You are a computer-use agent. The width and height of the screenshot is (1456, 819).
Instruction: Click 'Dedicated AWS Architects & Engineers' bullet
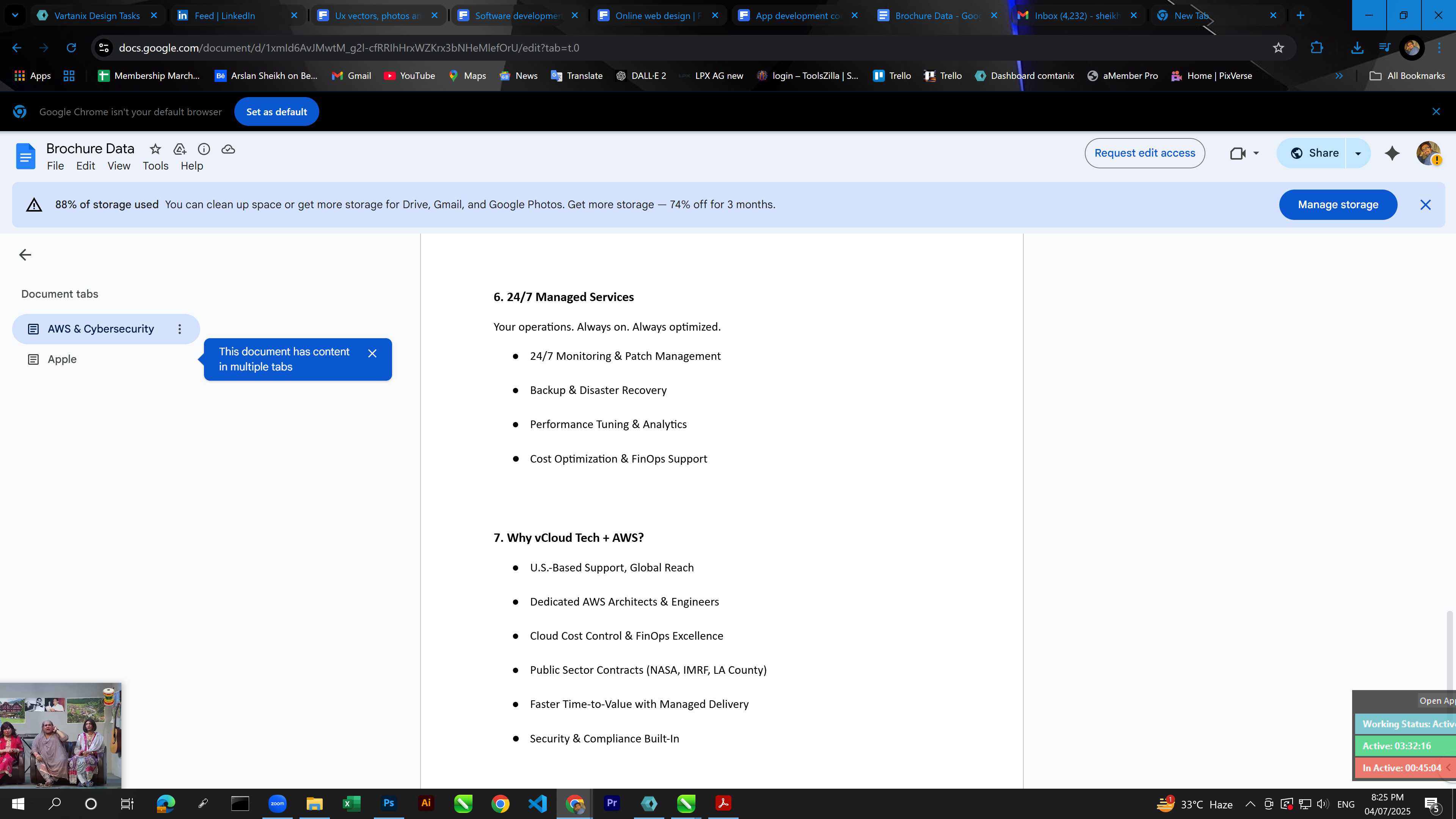[624, 602]
